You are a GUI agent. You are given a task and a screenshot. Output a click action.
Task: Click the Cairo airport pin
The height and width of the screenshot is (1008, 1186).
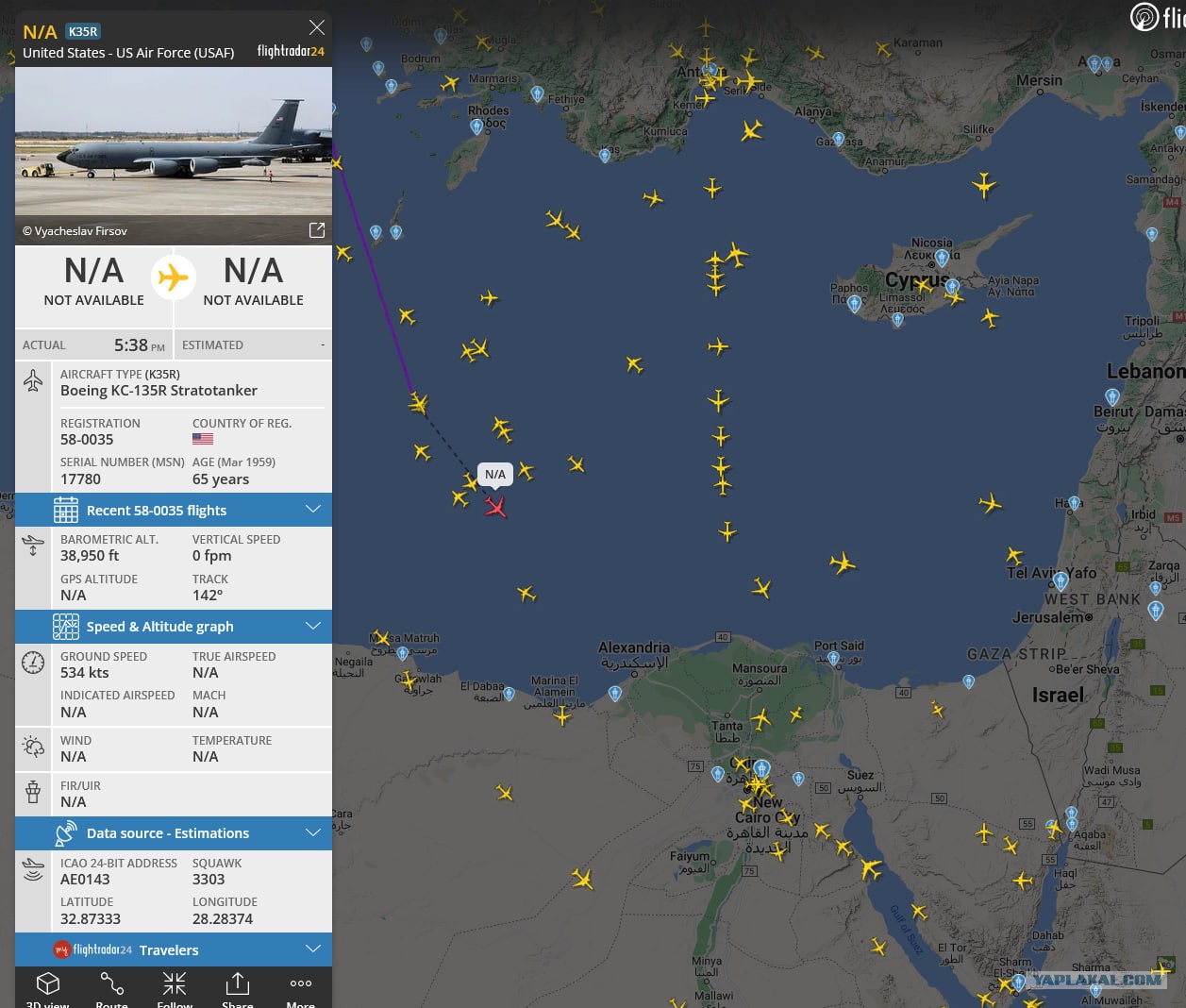click(x=761, y=768)
